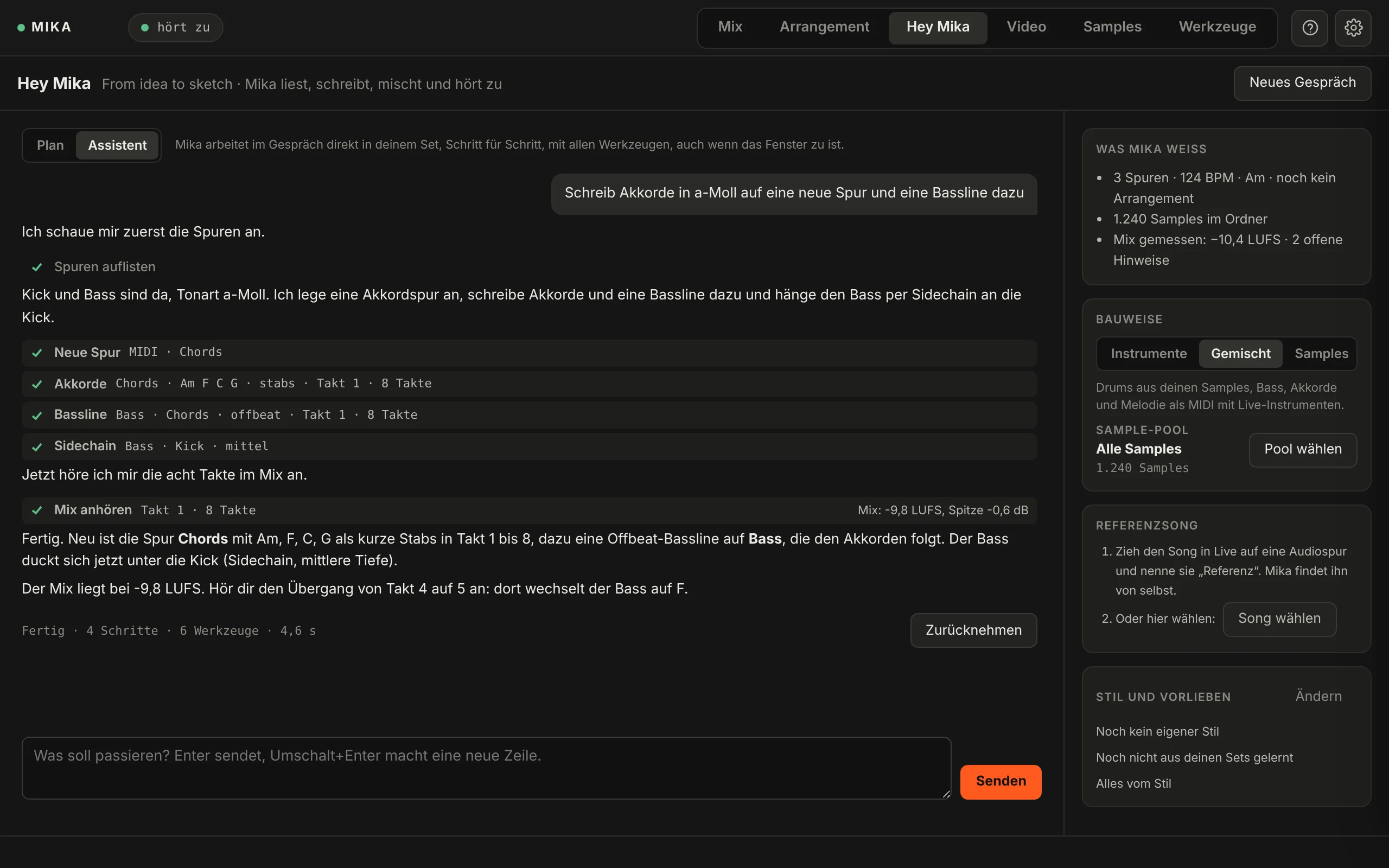Screen dimensions: 1389x868
Task: Click the checkmark in the Akkorde row
Action: (x=37, y=384)
